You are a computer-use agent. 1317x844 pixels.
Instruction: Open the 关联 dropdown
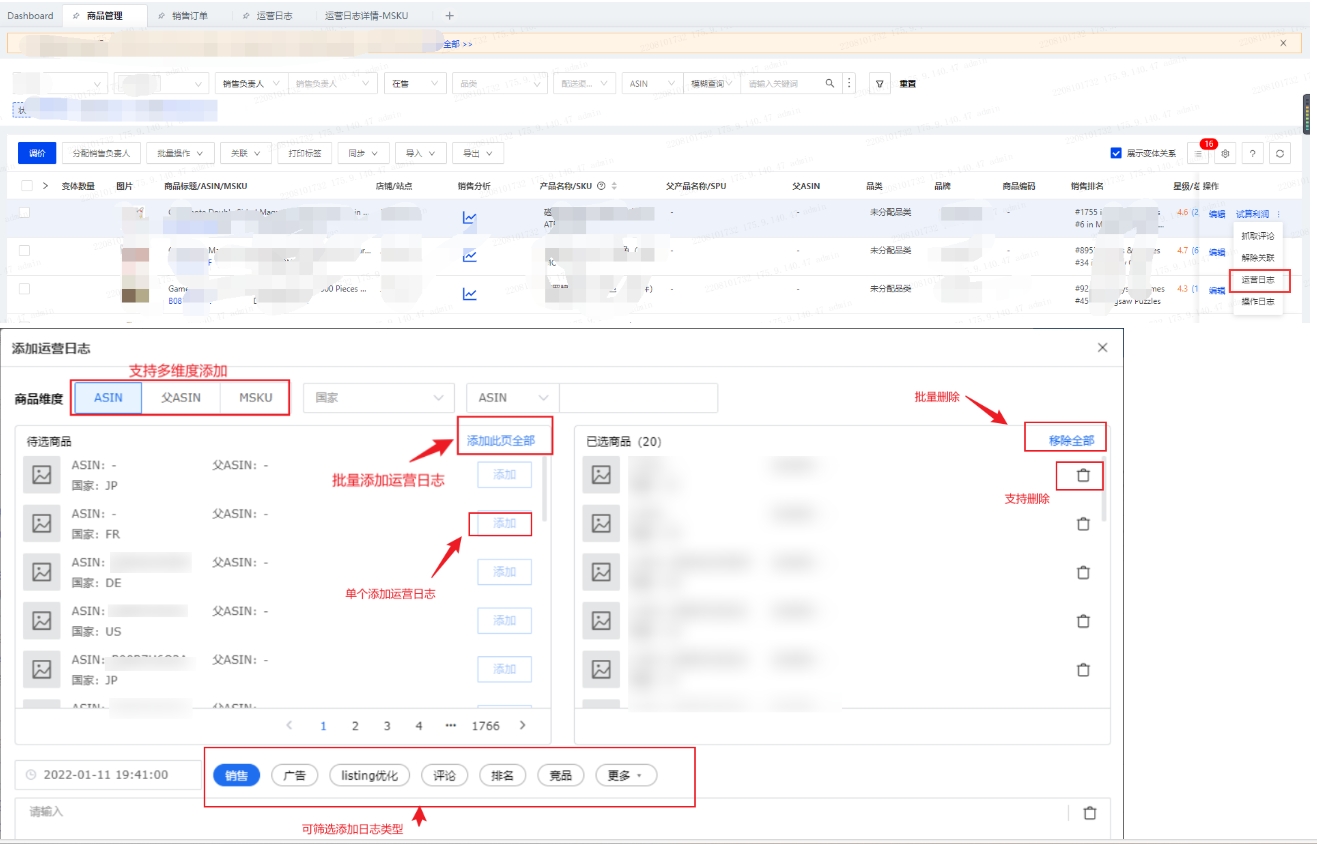pyautogui.click(x=245, y=153)
